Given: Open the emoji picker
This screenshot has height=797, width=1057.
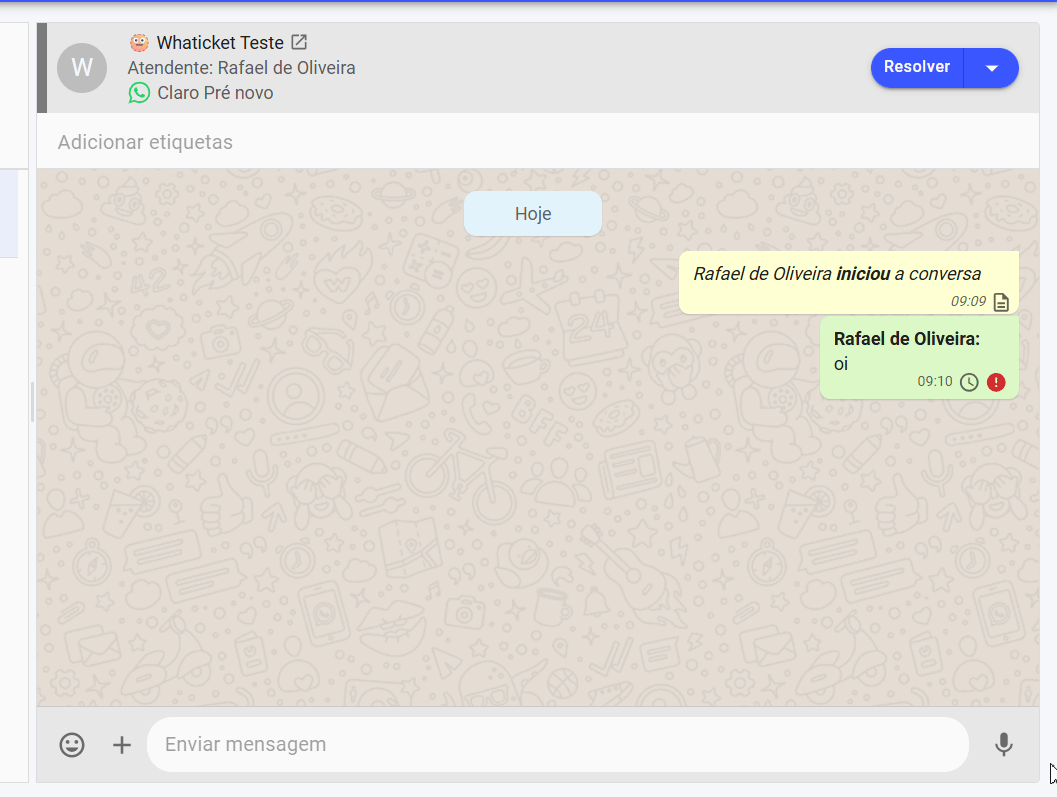Looking at the screenshot, I should [x=72, y=744].
